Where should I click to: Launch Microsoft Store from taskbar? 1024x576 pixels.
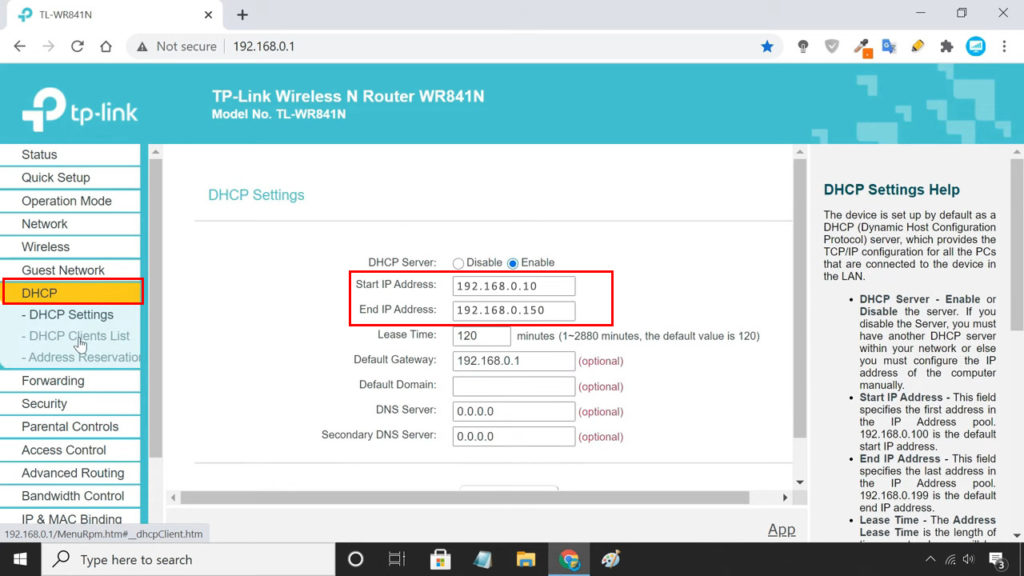pyautogui.click(x=440, y=560)
